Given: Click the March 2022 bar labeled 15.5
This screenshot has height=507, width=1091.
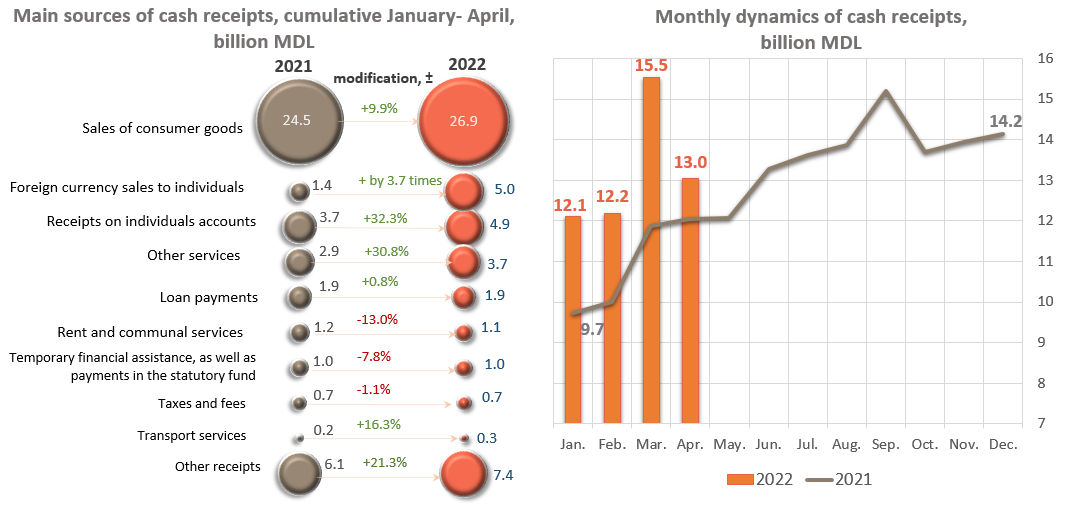Looking at the screenshot, I should (x=650, y=250).
